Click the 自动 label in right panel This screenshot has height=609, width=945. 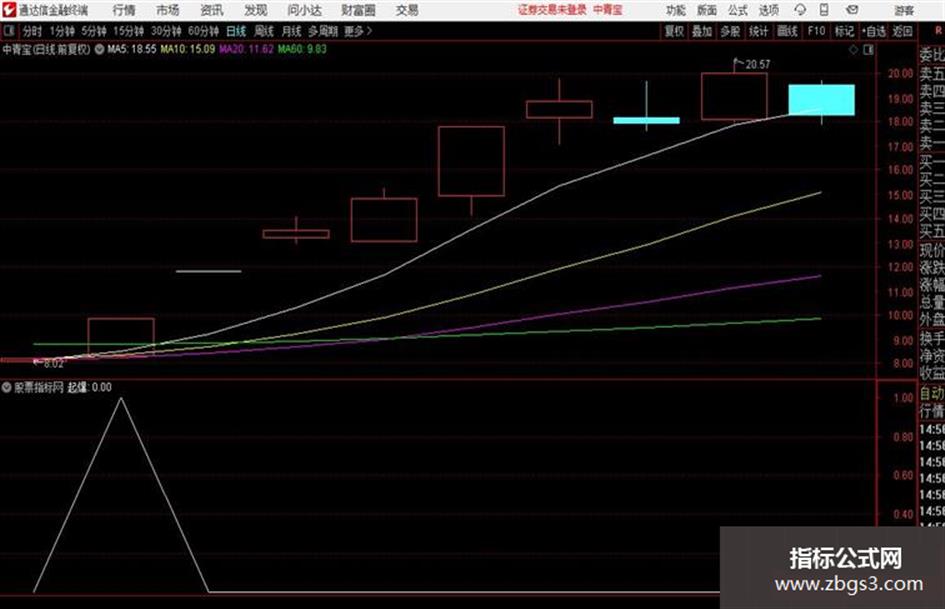coord(931,394)
